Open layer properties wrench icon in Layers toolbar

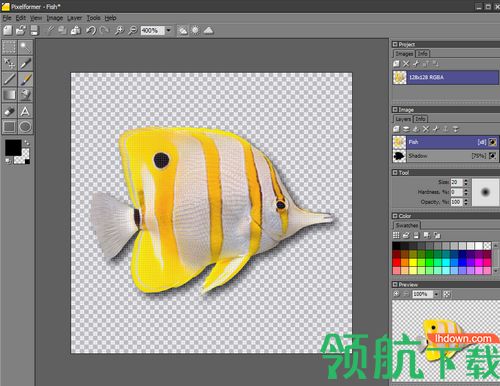[x=436, y=129]
